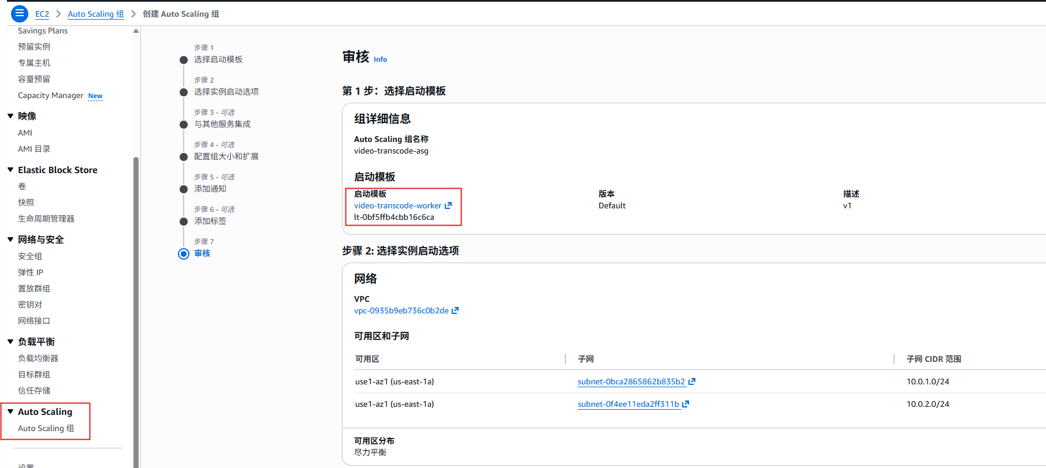Image resolution: width=1046 pixels, height=468 pixels.
Task: Click external link icon for subnet-0f4ee11eda2ff311b
Action: 686,404
